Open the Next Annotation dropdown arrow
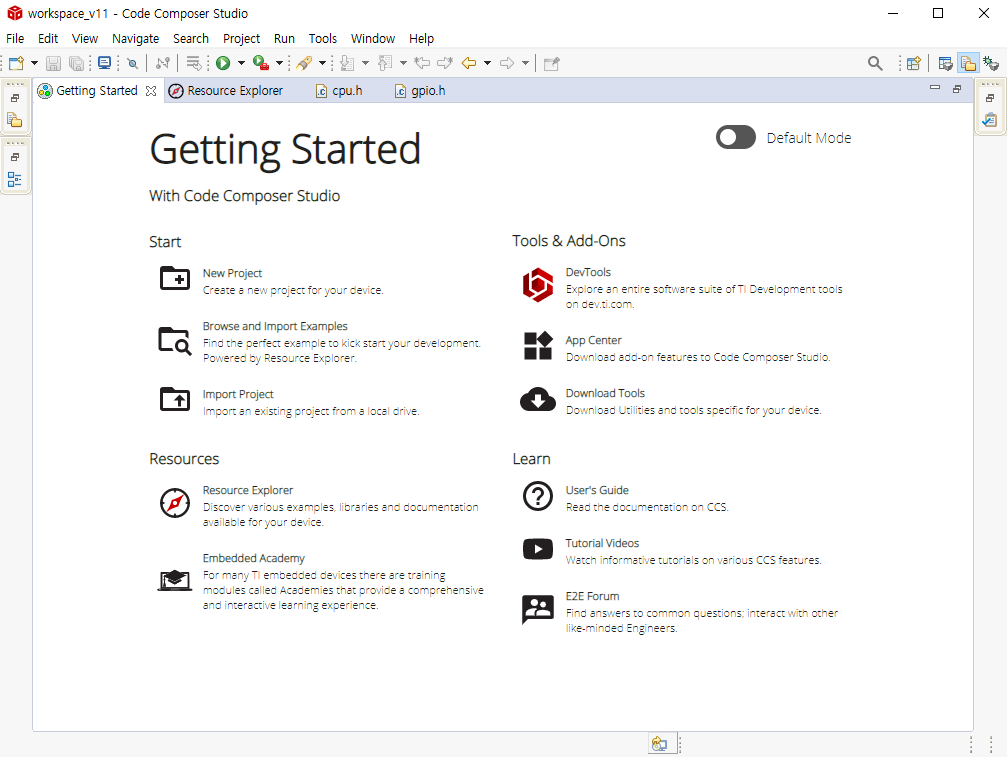This screenshot has height=757, width=1007. [x=365, y=63]
